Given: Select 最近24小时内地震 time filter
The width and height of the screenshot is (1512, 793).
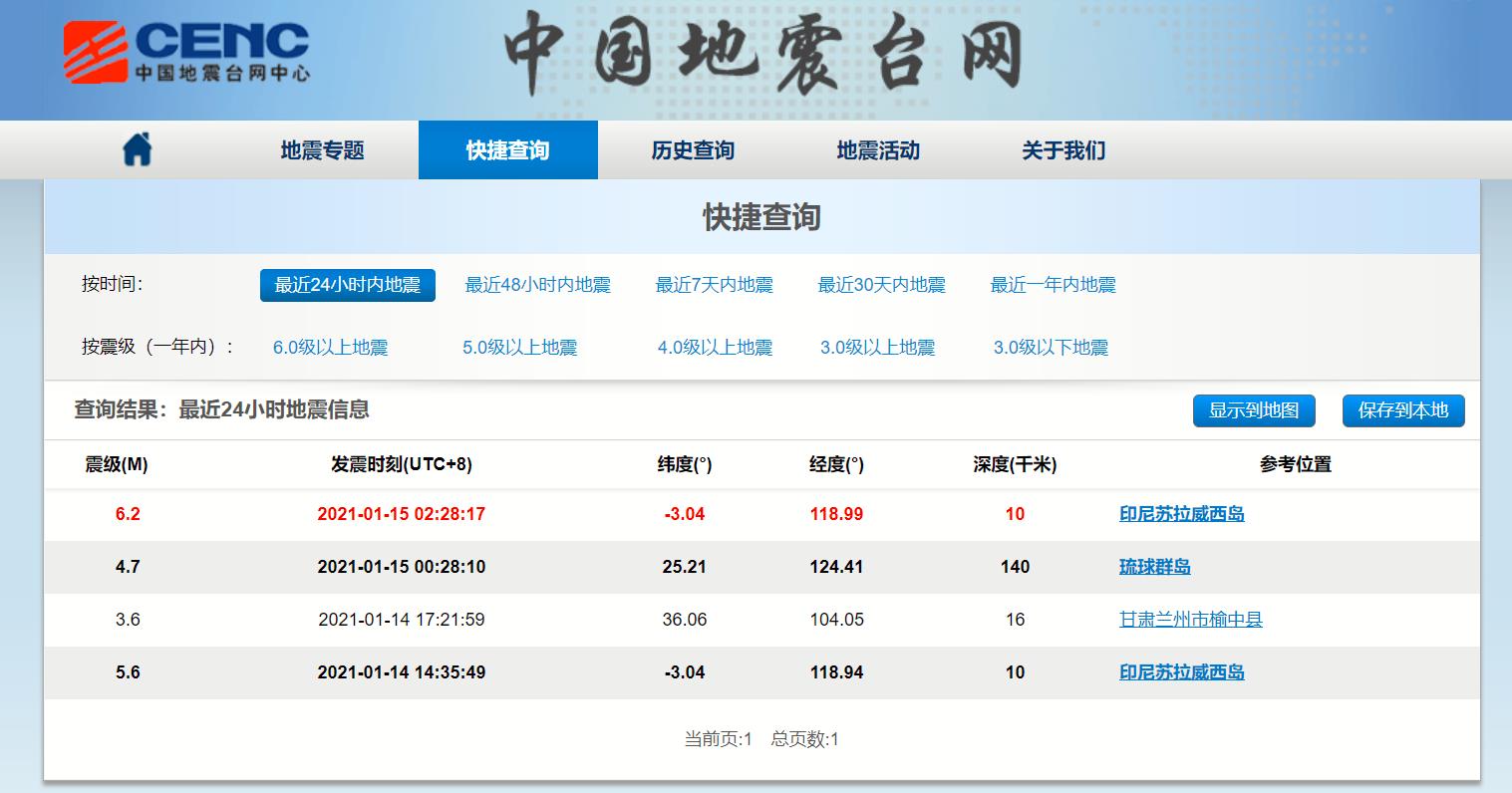Looking at the screenshot, I should pos(347,285).
